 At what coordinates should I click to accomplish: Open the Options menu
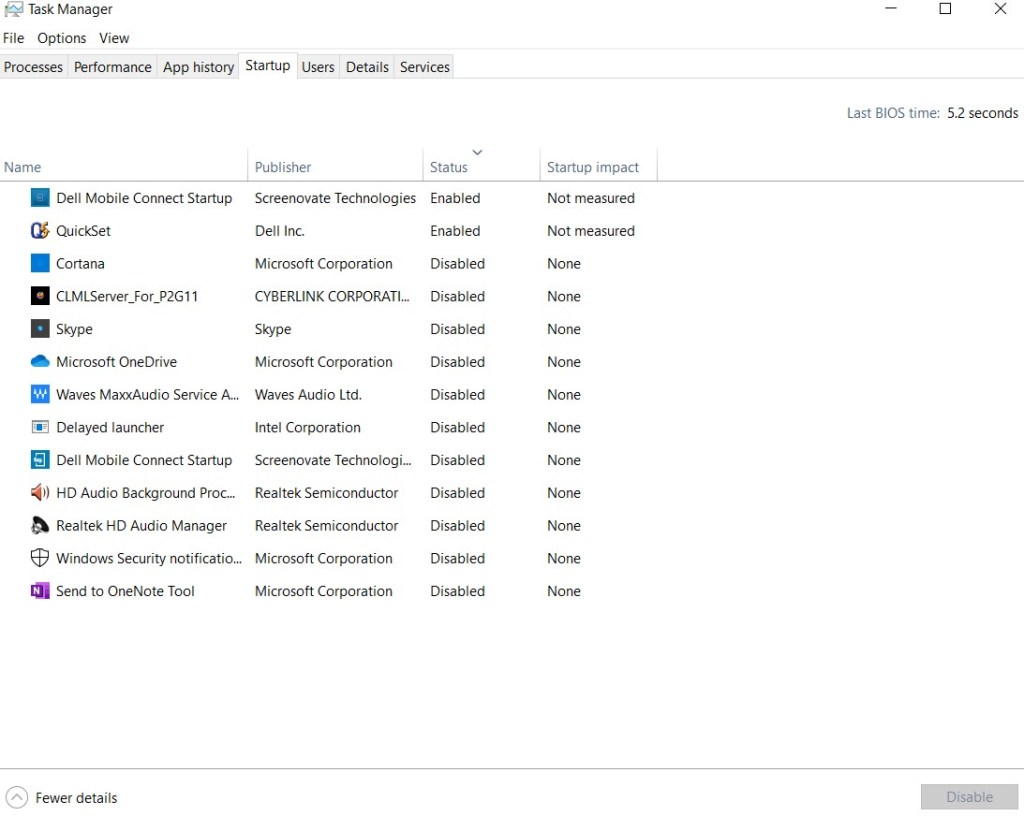coord(62,38)
